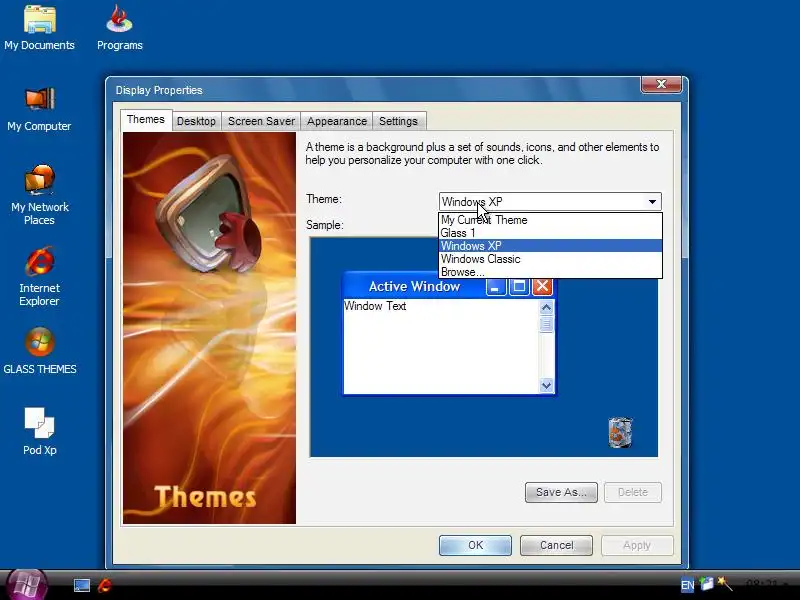Click the EN language indicator in tray
800x600 pixels.
[x=687, y=585]
